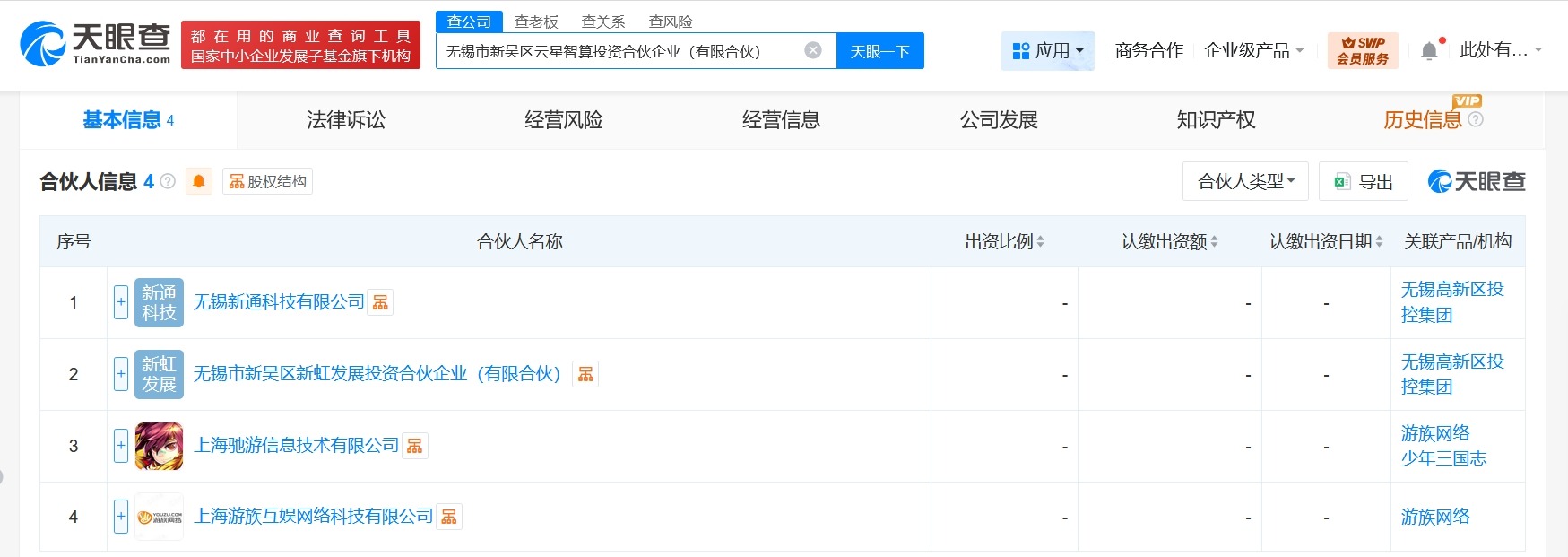This screenshot has height=557, width=1568.
Task: Click the Excel icon on the 导出 button
Action: (1341, 181)
